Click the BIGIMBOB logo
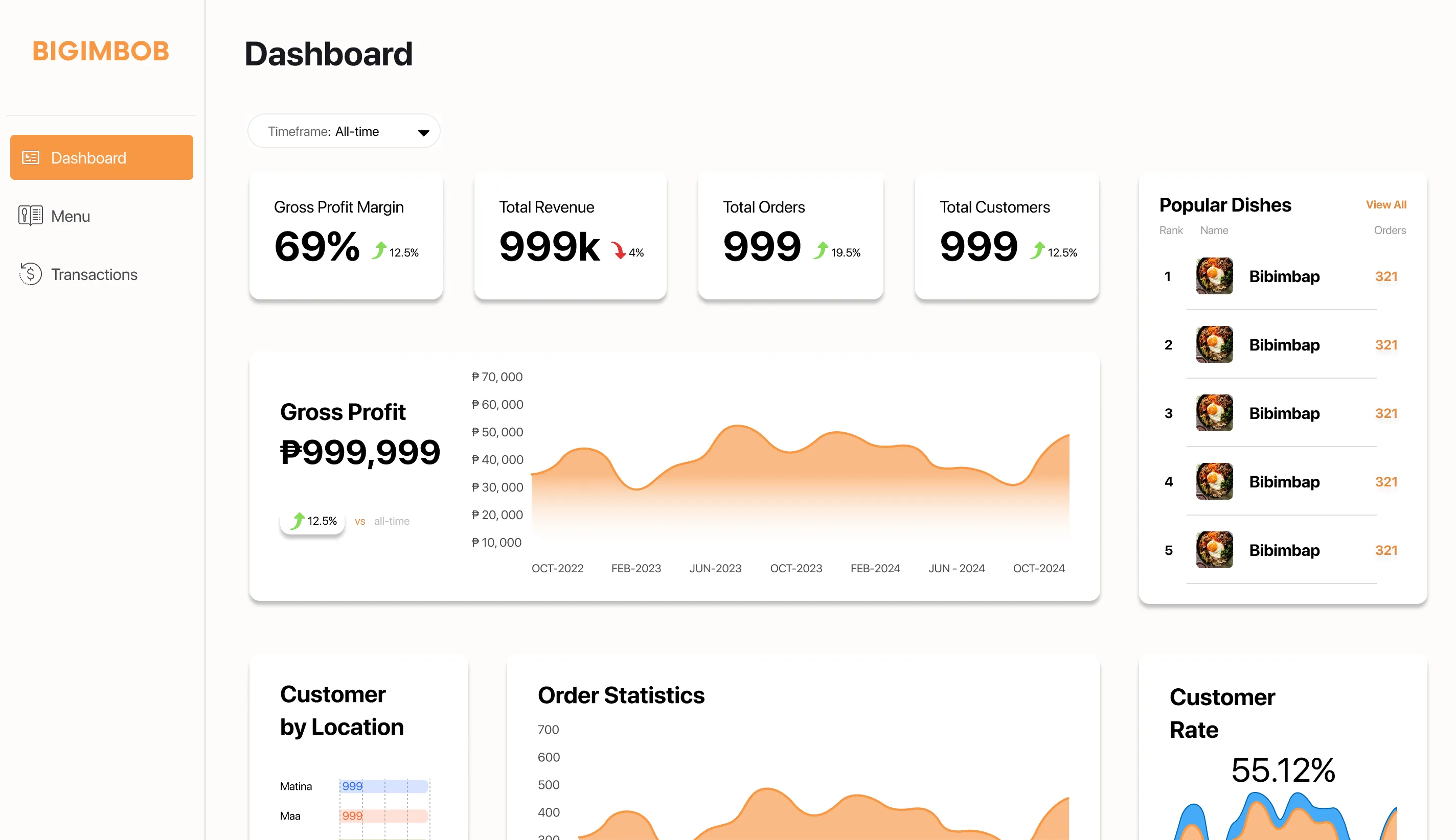1456x840 pixels. pos(101,51)
